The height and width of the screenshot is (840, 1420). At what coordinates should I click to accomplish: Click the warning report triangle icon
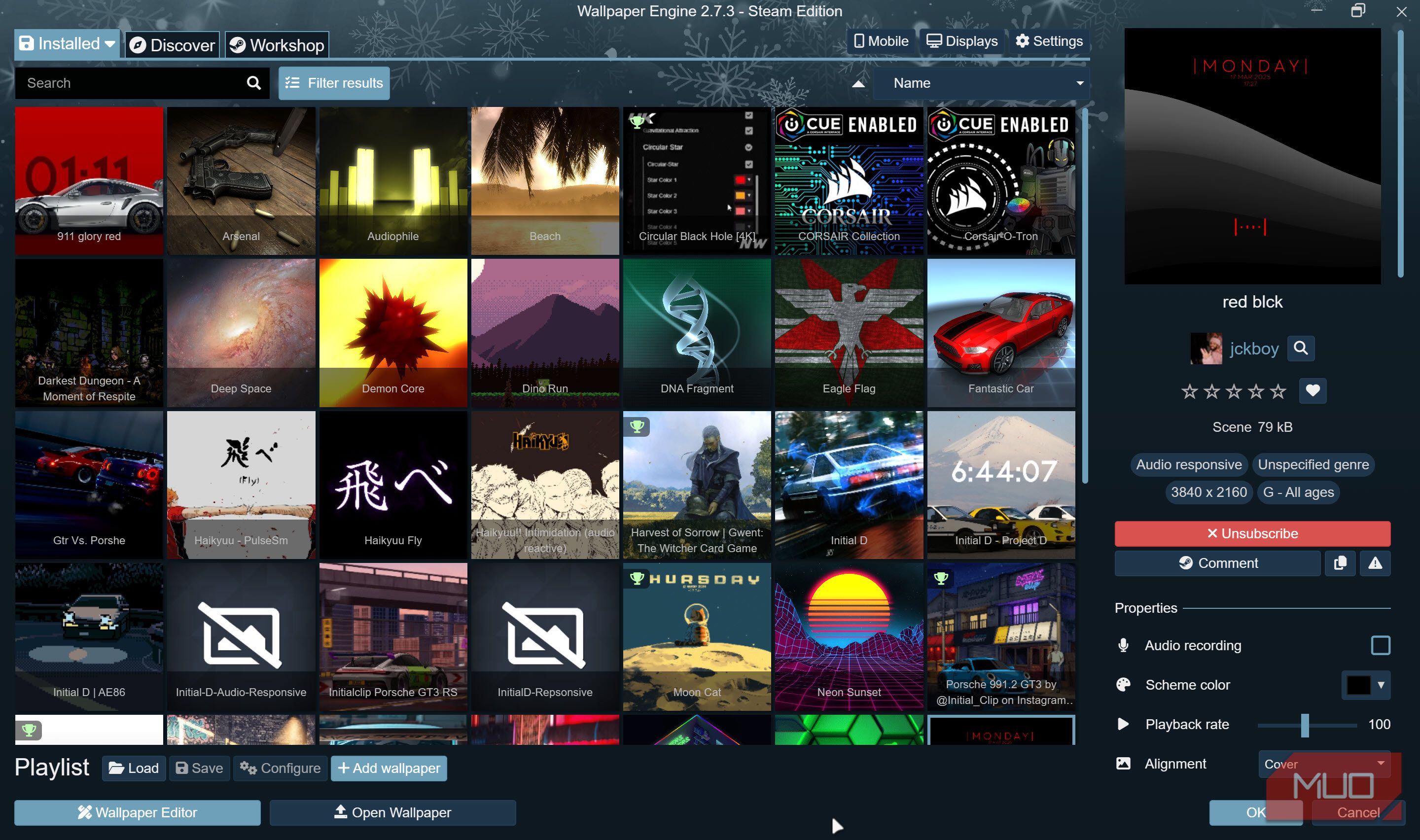pos(1375,563)
